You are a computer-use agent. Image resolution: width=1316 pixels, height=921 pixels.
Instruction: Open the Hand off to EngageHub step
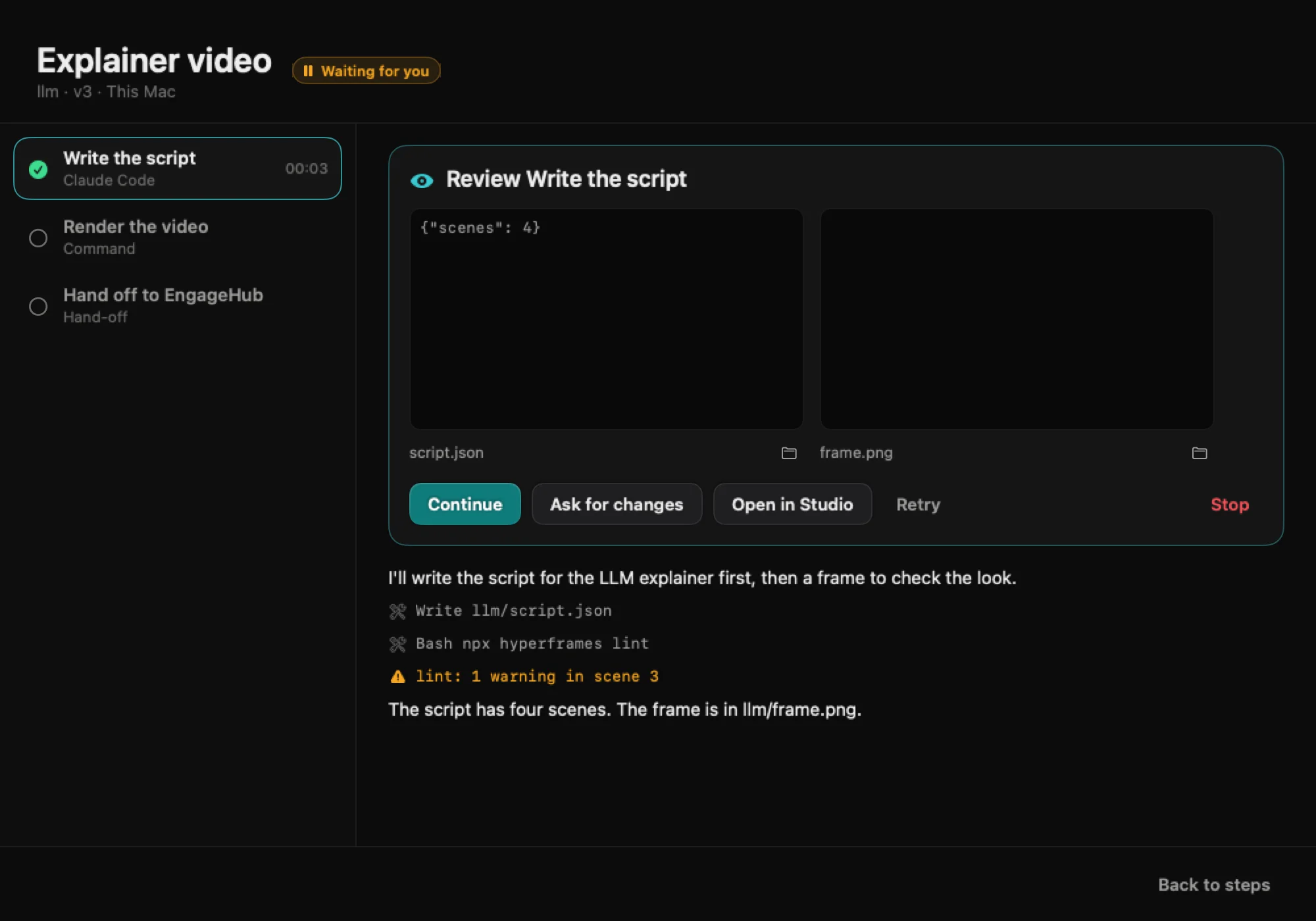coord(178,305)
